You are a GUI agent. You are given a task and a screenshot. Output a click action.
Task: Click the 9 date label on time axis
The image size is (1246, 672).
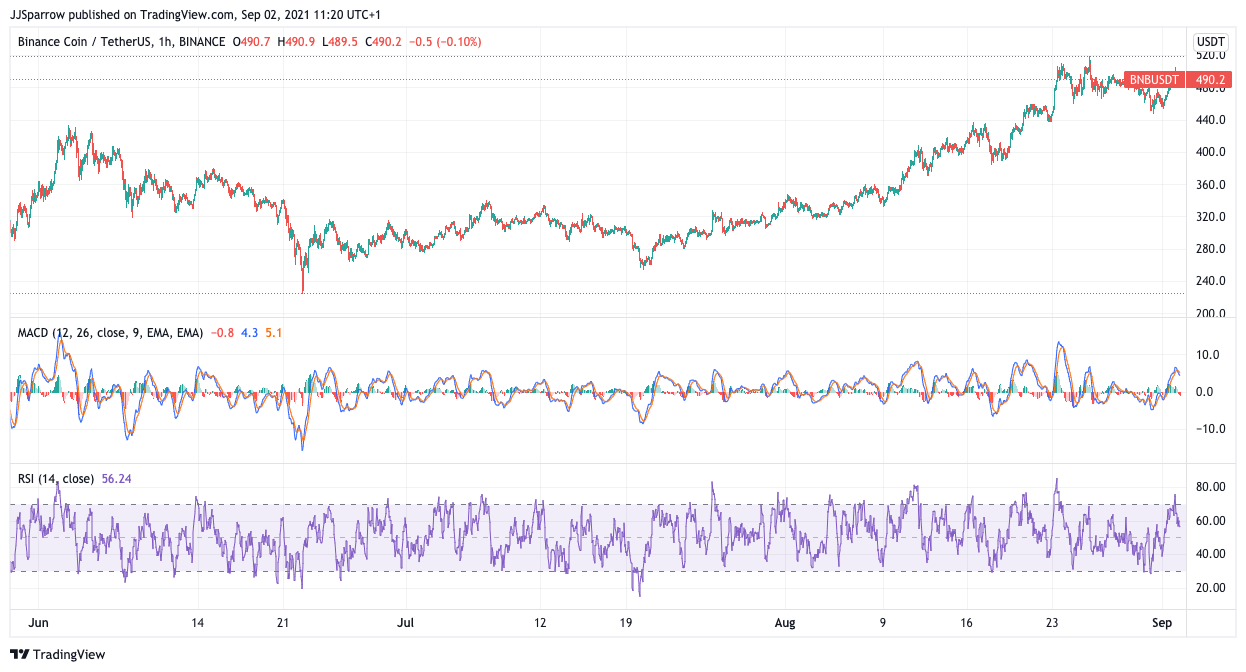click(883, 623)
